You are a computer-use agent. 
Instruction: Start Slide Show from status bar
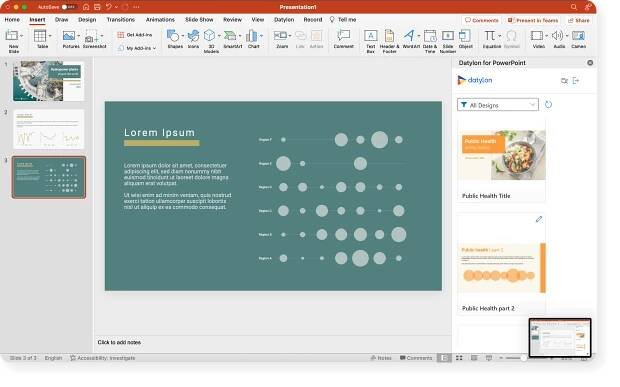pyautogui.click(x=489, y=358)
